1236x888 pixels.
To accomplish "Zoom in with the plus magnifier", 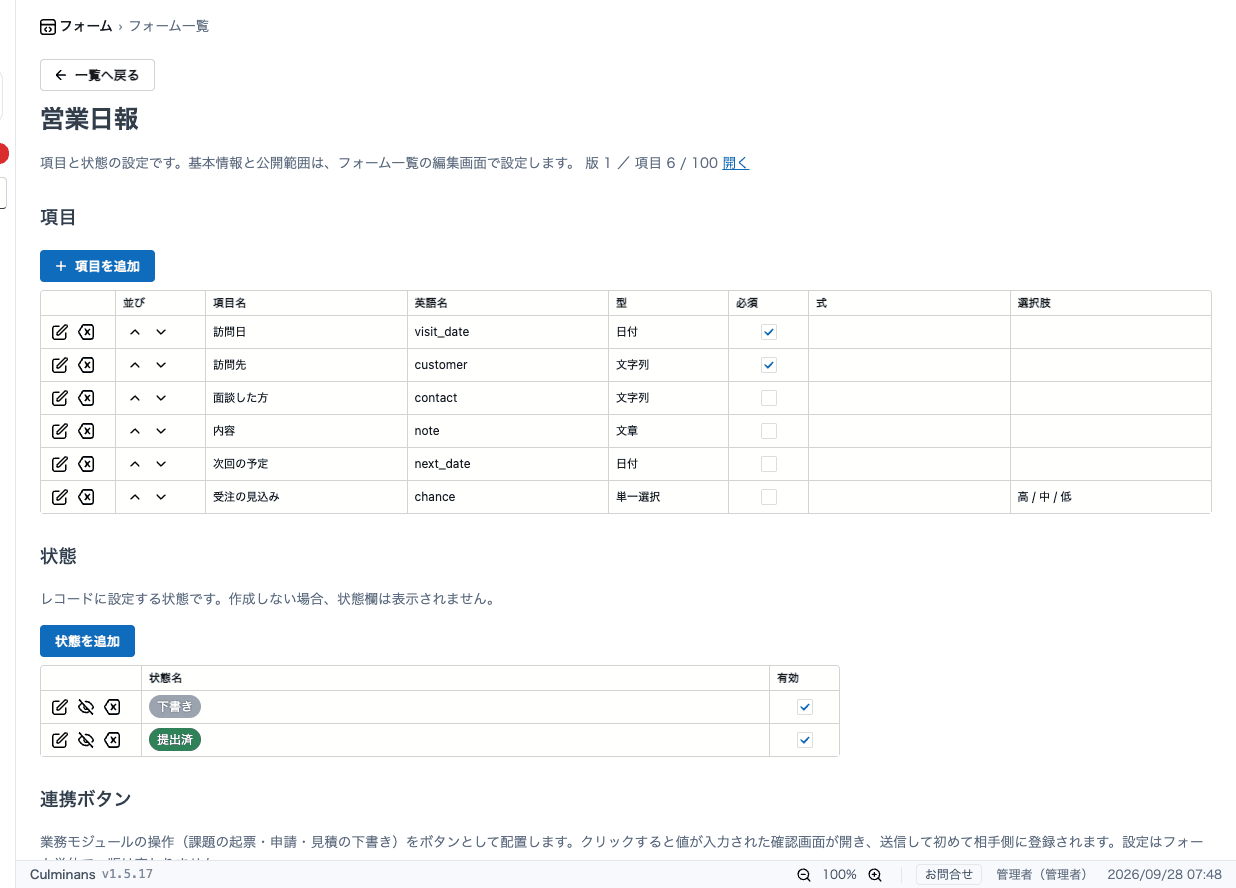I will pyautogui.click(x=875, y=875).
